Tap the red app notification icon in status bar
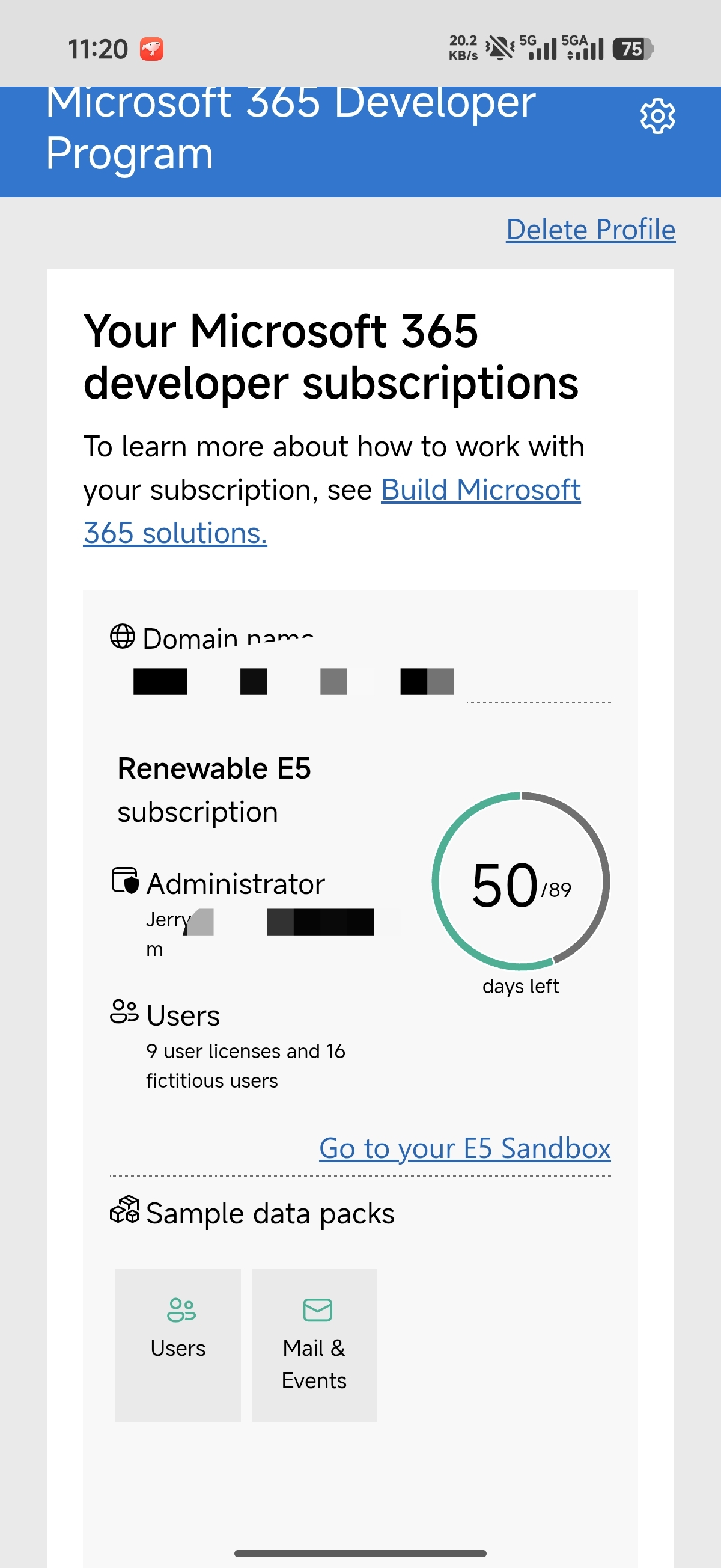Image resolution: width=721 pixels, height=1568 pixels. 151,49
